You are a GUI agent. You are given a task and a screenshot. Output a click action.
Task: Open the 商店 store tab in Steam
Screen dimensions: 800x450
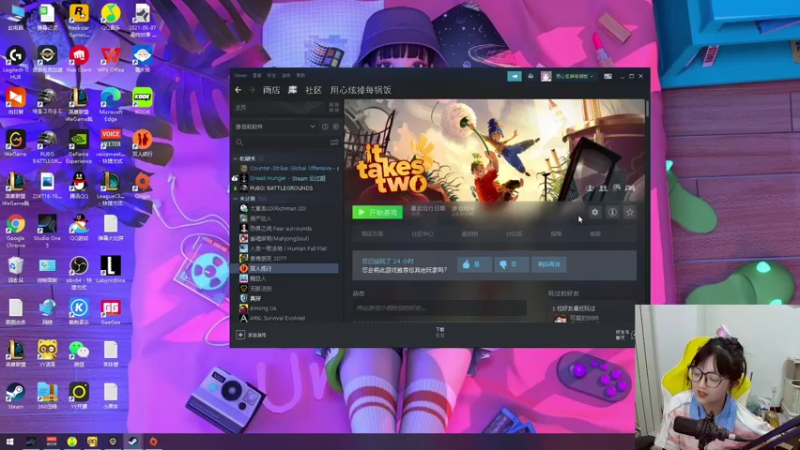[271, 90]
